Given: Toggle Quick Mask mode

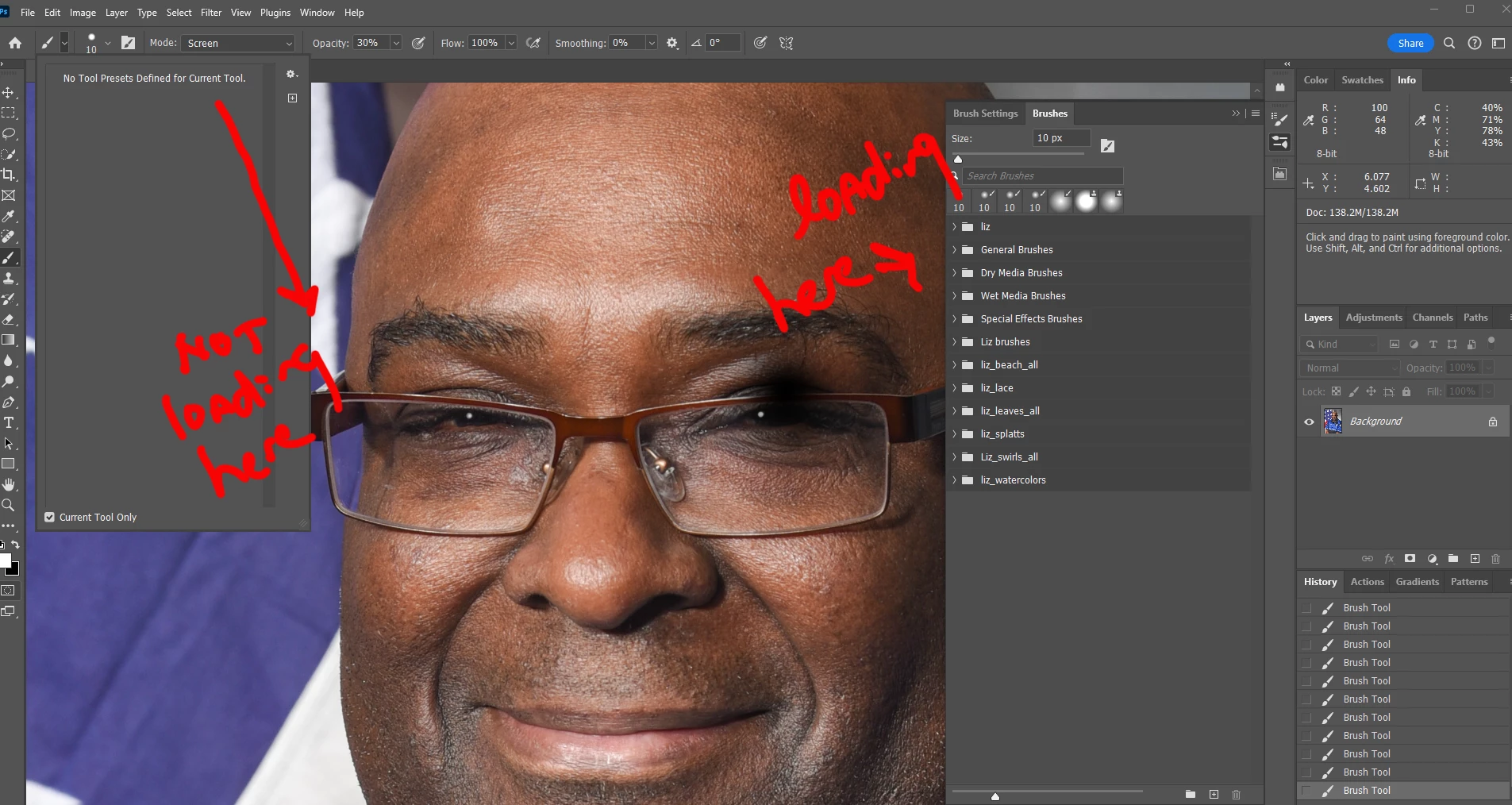Looking at the screenshot, I should point(9,591).
